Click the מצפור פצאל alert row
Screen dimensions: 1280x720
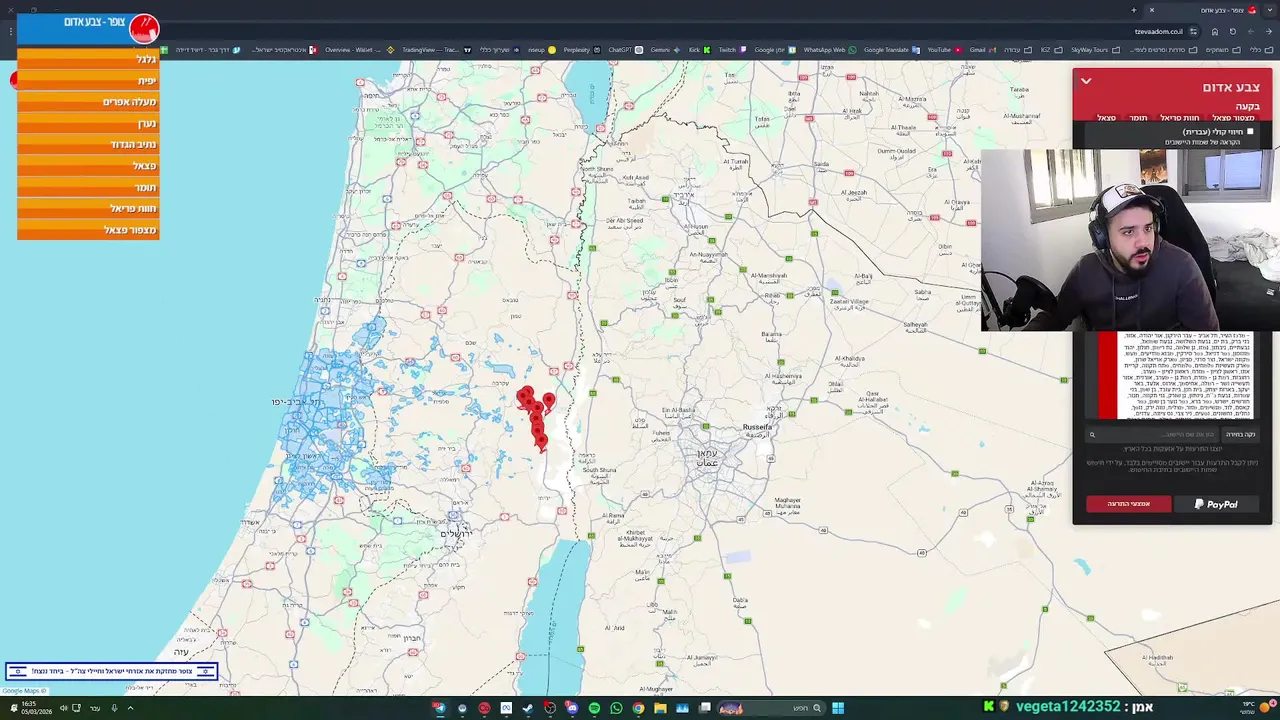click(88, 230)
